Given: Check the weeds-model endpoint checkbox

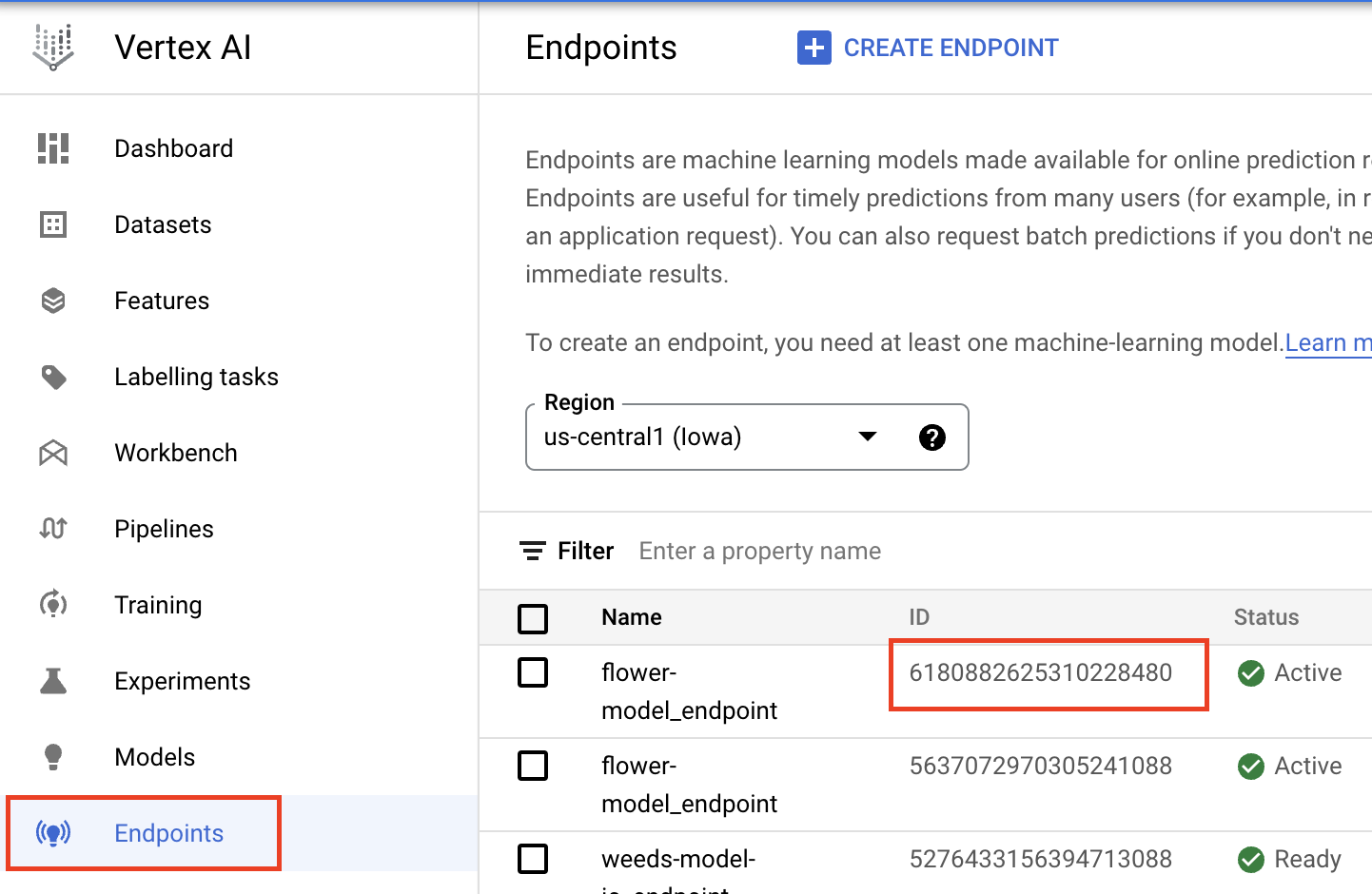Looking at the screenshot, I should click(x=534, y=859).
